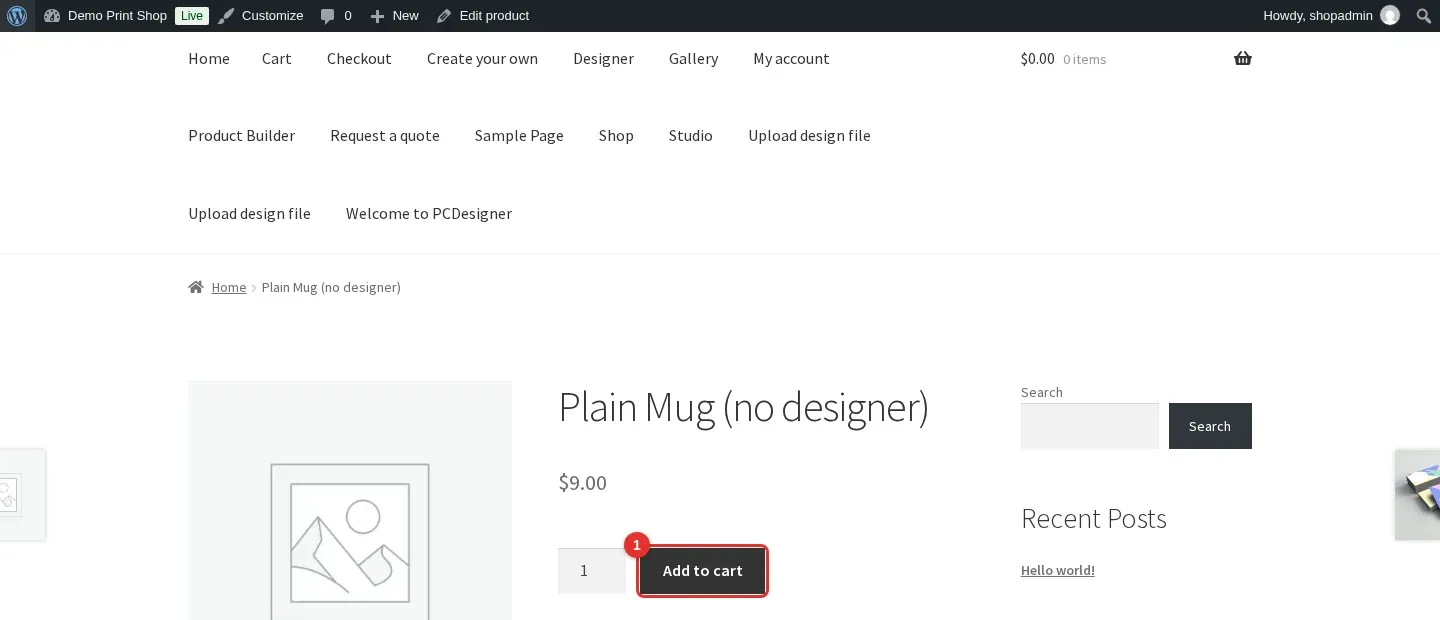Open the Shop navigation link
This screenshot has width=1440, height=620.
(x=616, y=135)
